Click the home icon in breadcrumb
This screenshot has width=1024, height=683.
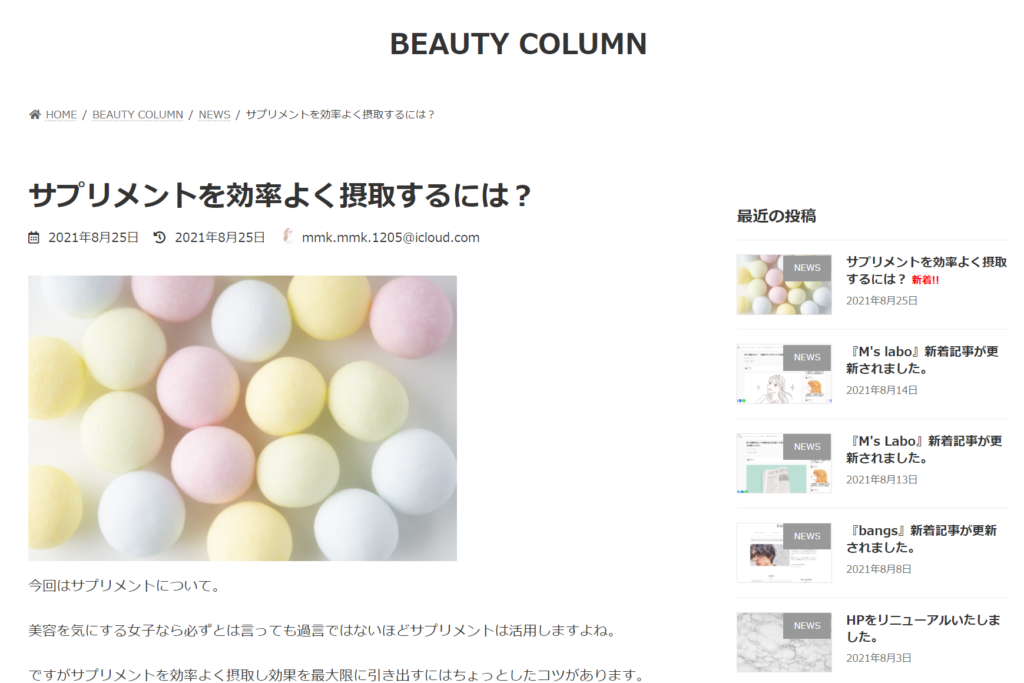click(x=35, y=114)
